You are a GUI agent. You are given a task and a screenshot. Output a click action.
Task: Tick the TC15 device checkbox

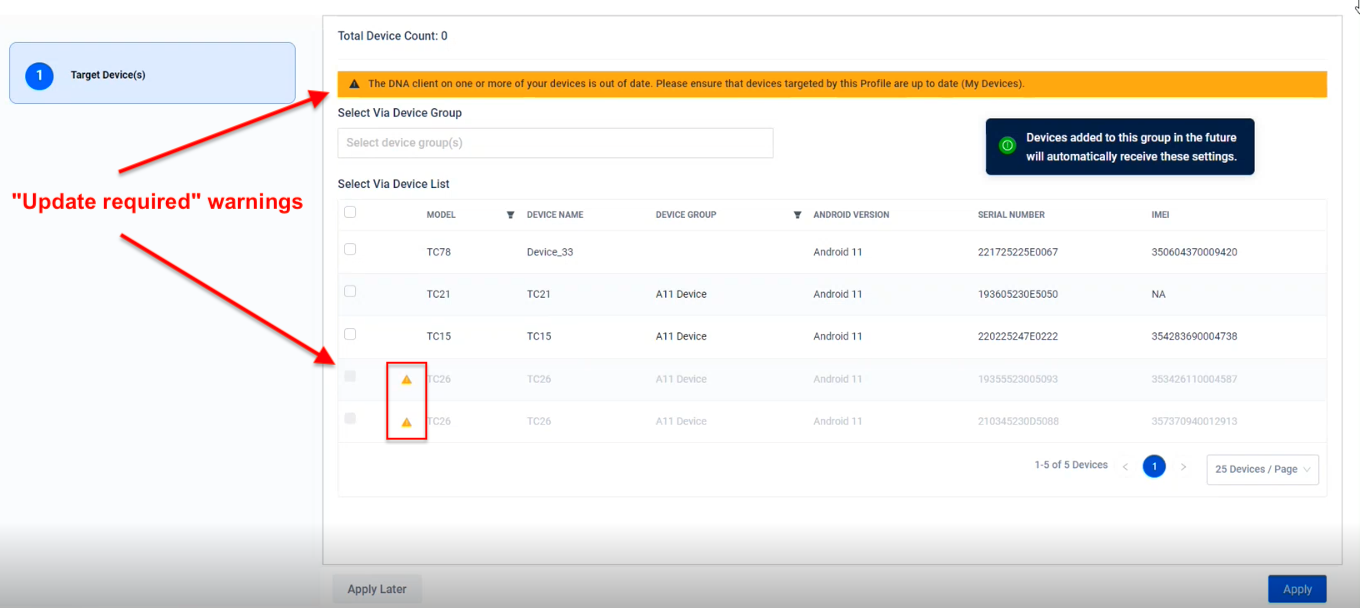pyautogui.click(x=350, y=334)
